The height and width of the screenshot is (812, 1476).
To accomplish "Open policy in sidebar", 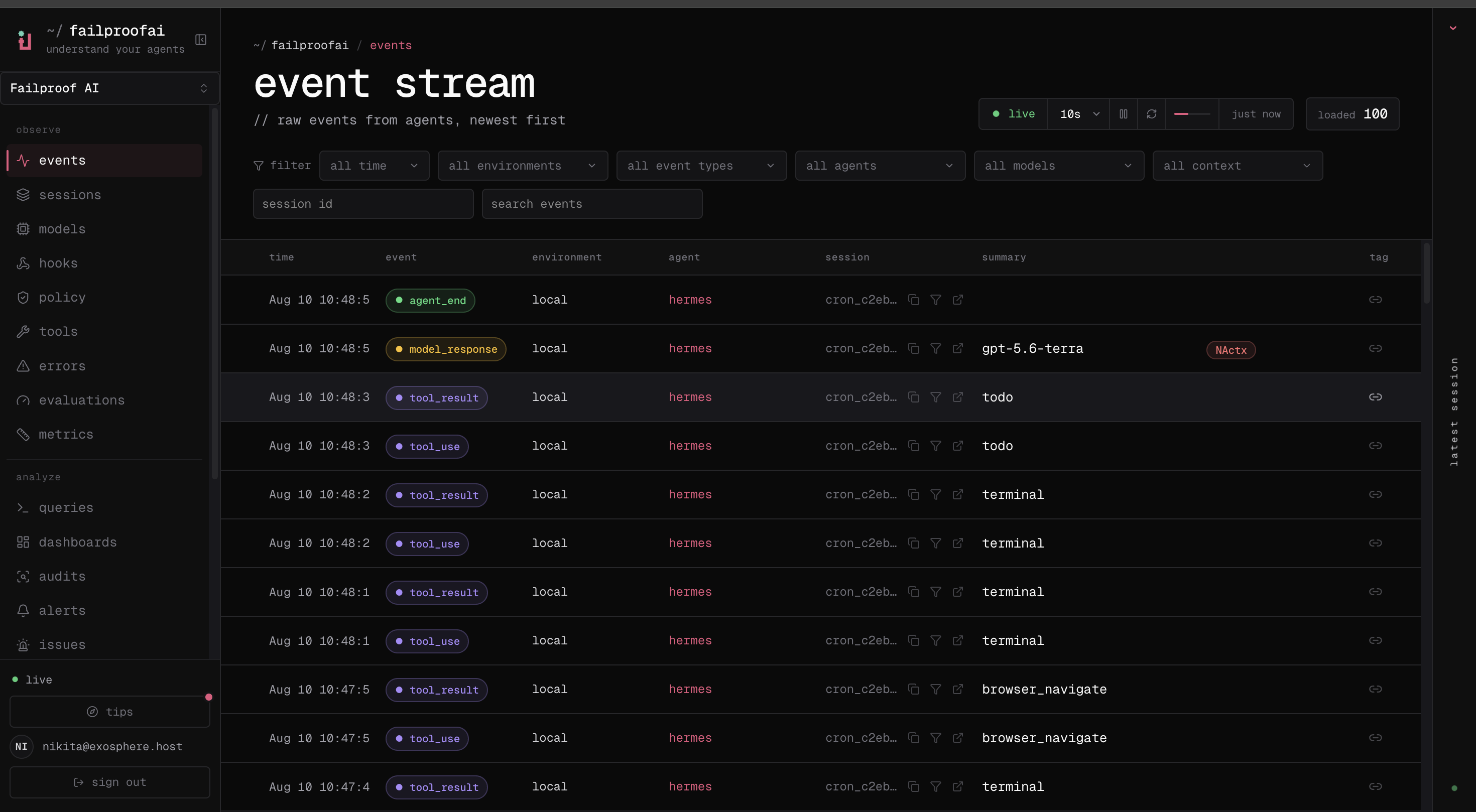I will (x=104, y=297).
